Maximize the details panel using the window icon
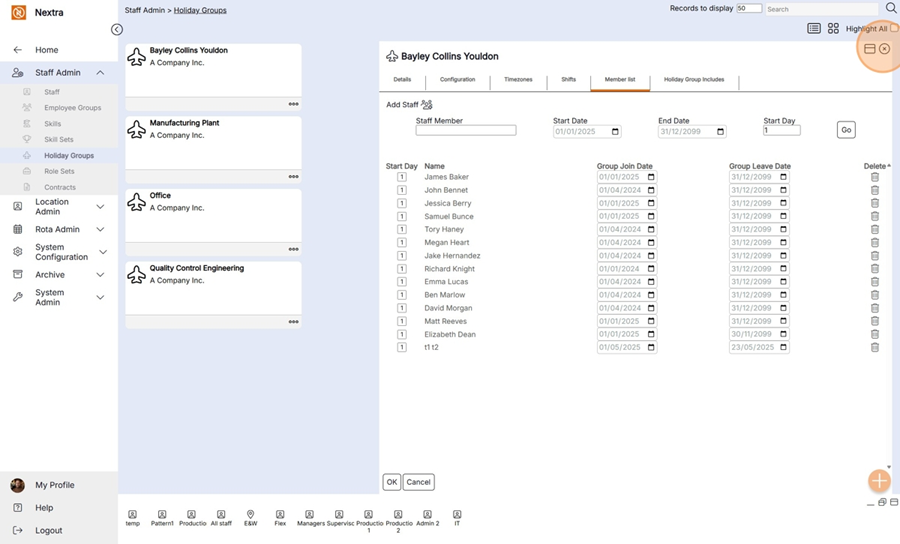 click(870, 49)
